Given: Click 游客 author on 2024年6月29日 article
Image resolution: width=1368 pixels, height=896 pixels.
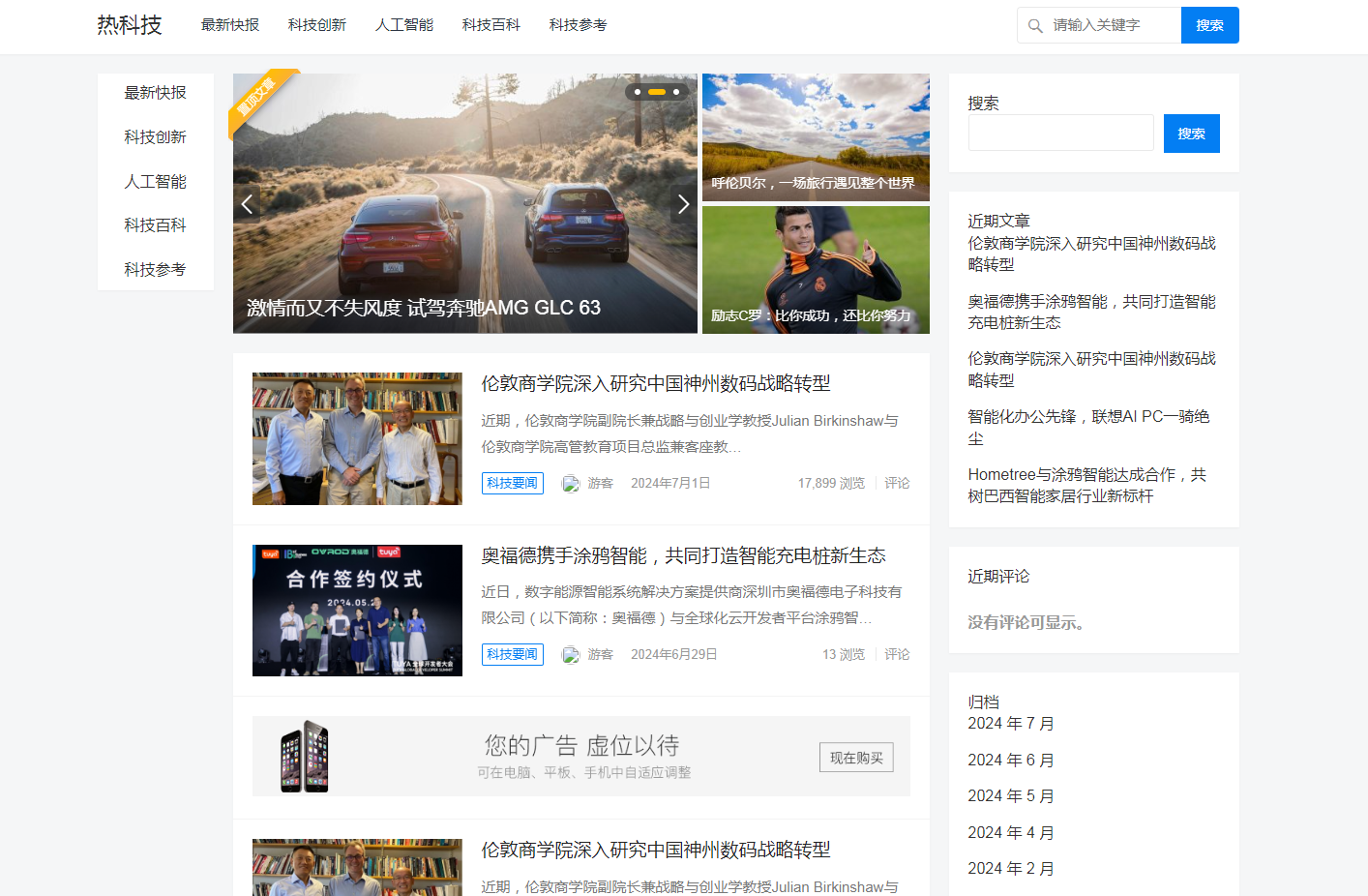Looking at the screenshot, I should point(601,654).
